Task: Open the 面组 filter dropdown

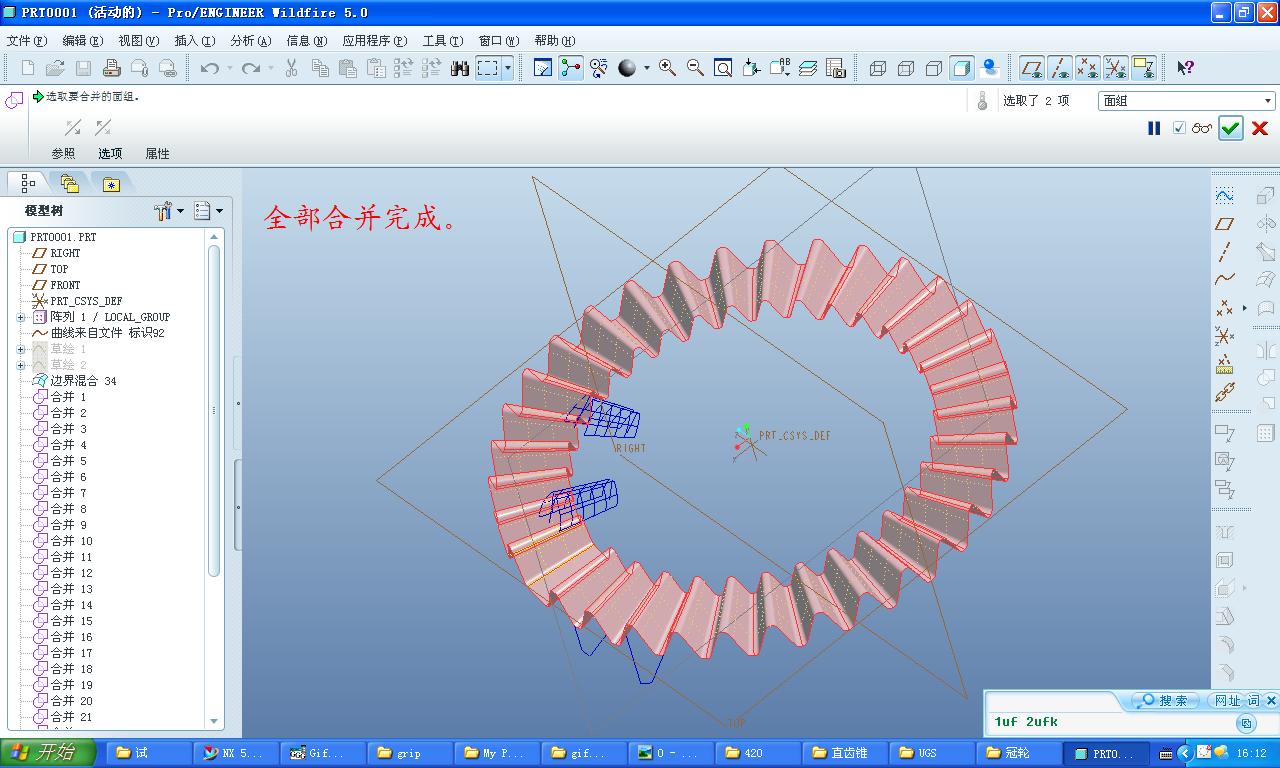Action: pos(1186,101)
